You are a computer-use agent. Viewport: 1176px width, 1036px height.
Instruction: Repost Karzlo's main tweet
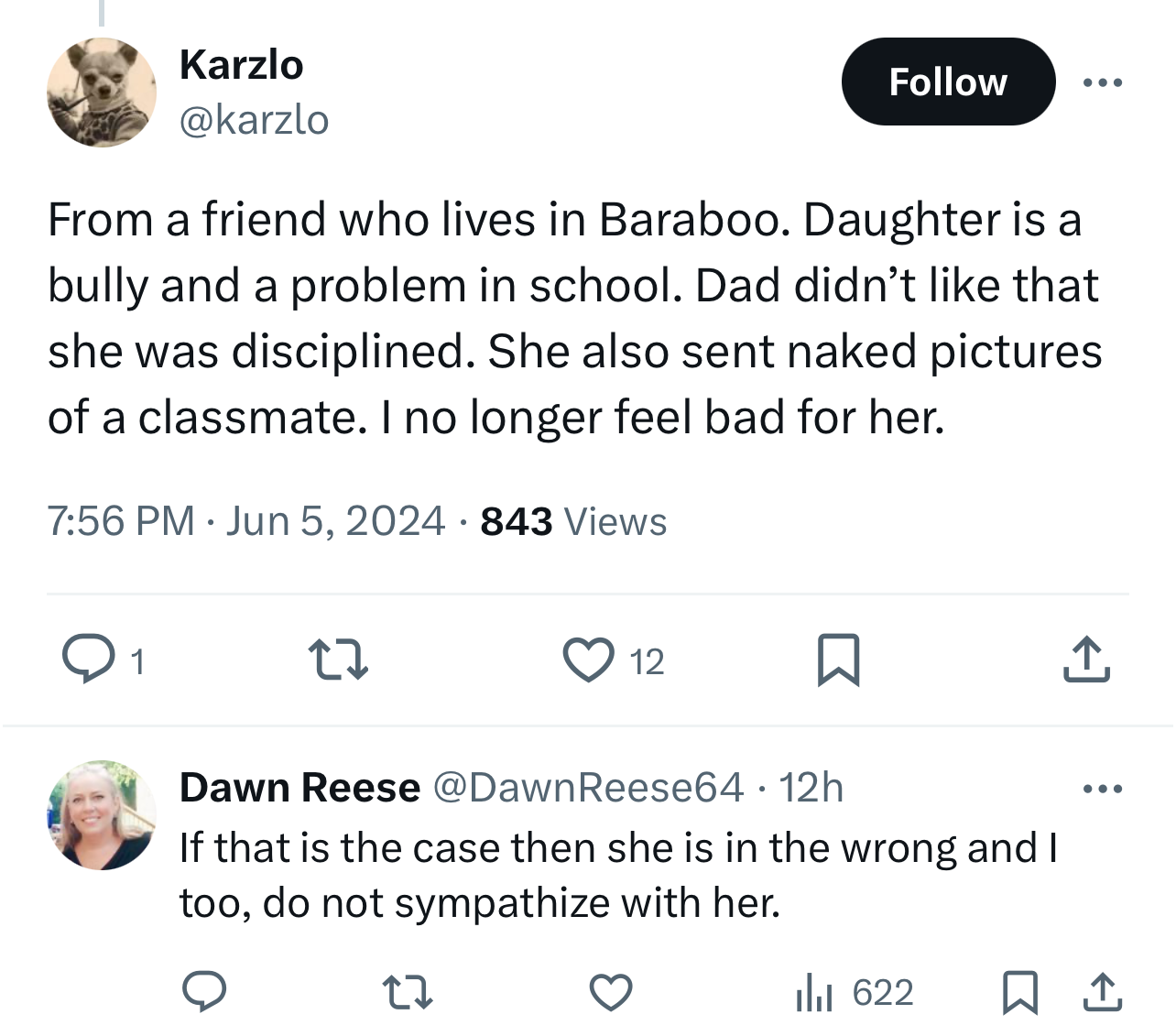[x=338, y=660]
